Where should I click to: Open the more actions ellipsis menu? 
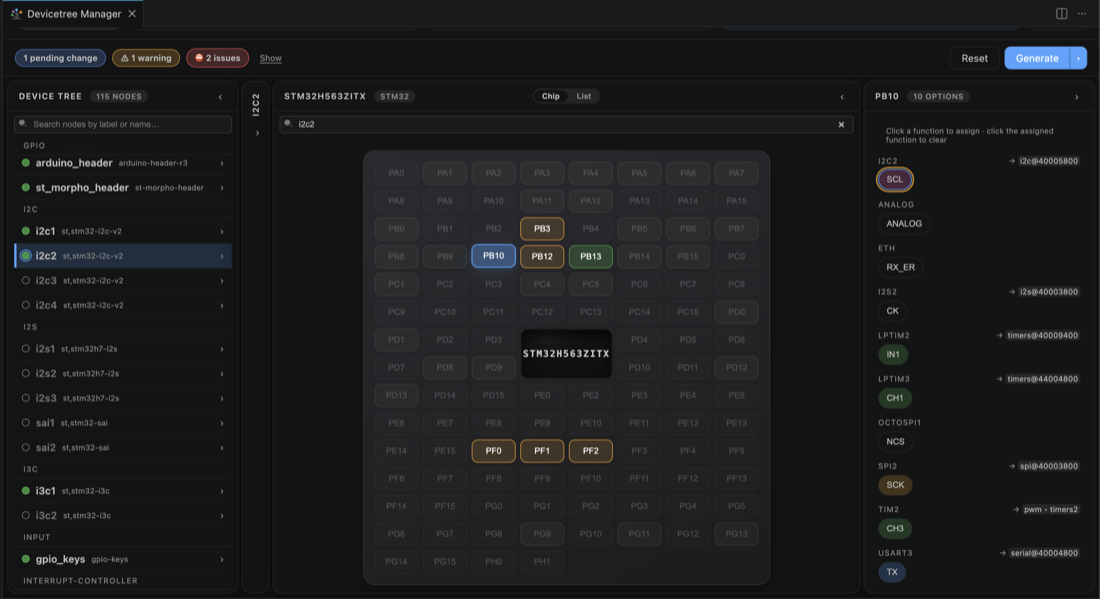pyautogui.click(x=1082, y=13)
